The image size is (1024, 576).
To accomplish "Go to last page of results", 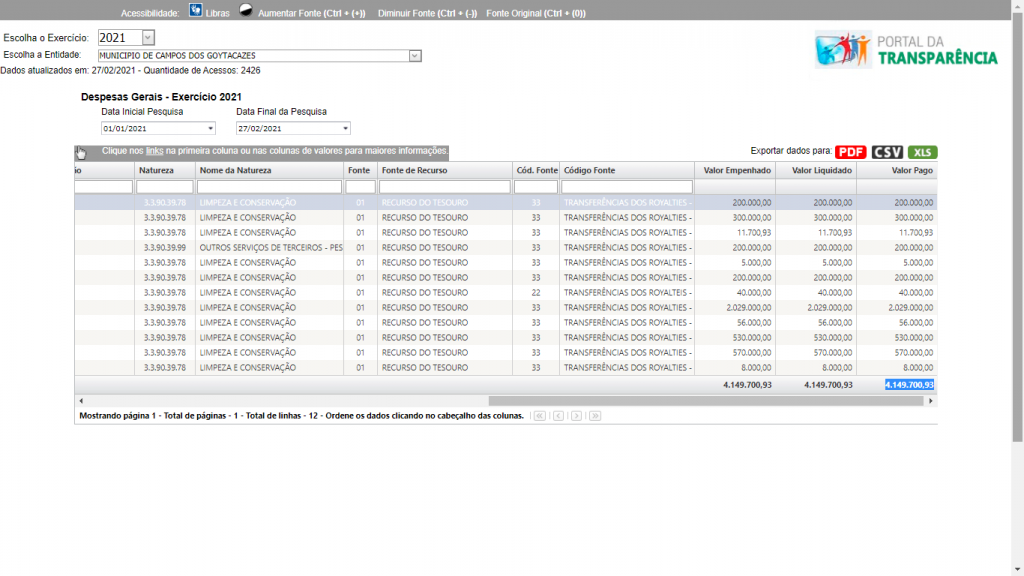I will pos(595,416).
